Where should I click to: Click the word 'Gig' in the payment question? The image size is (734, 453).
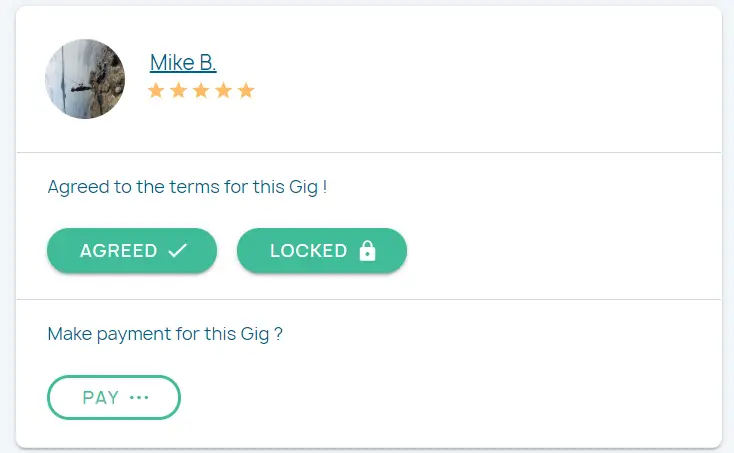pos(255,334)
